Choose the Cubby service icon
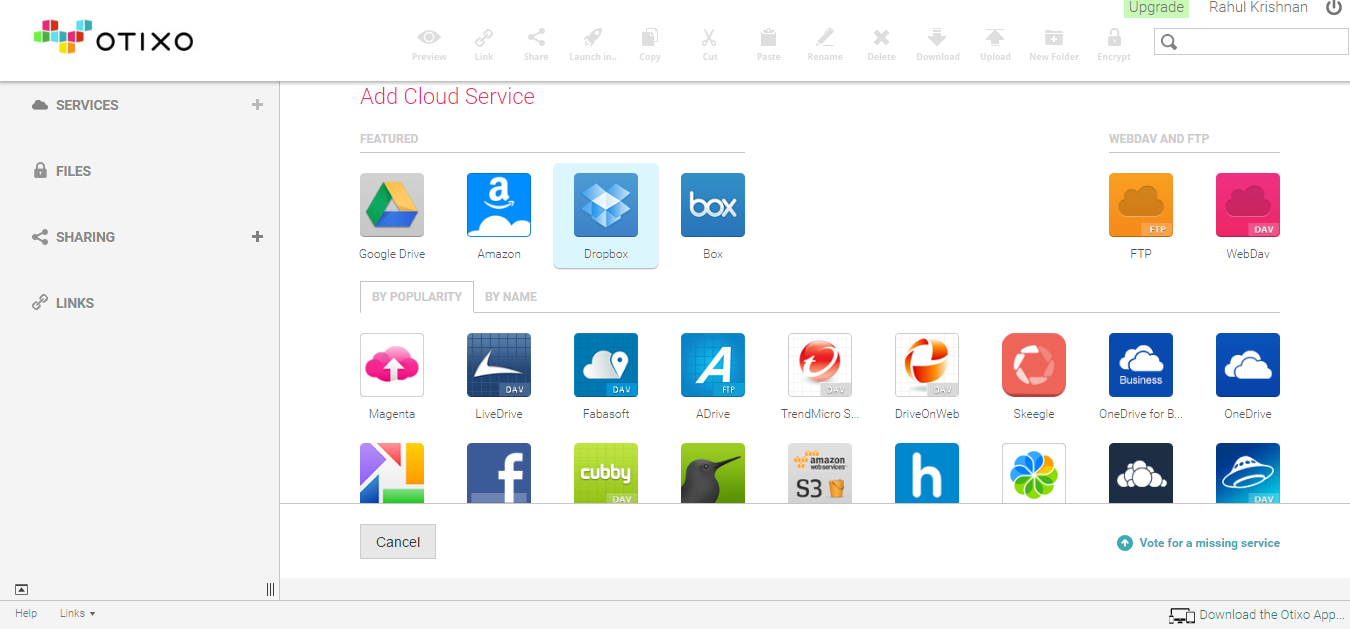Screen dimensions: 1350x629 point(606,473)
